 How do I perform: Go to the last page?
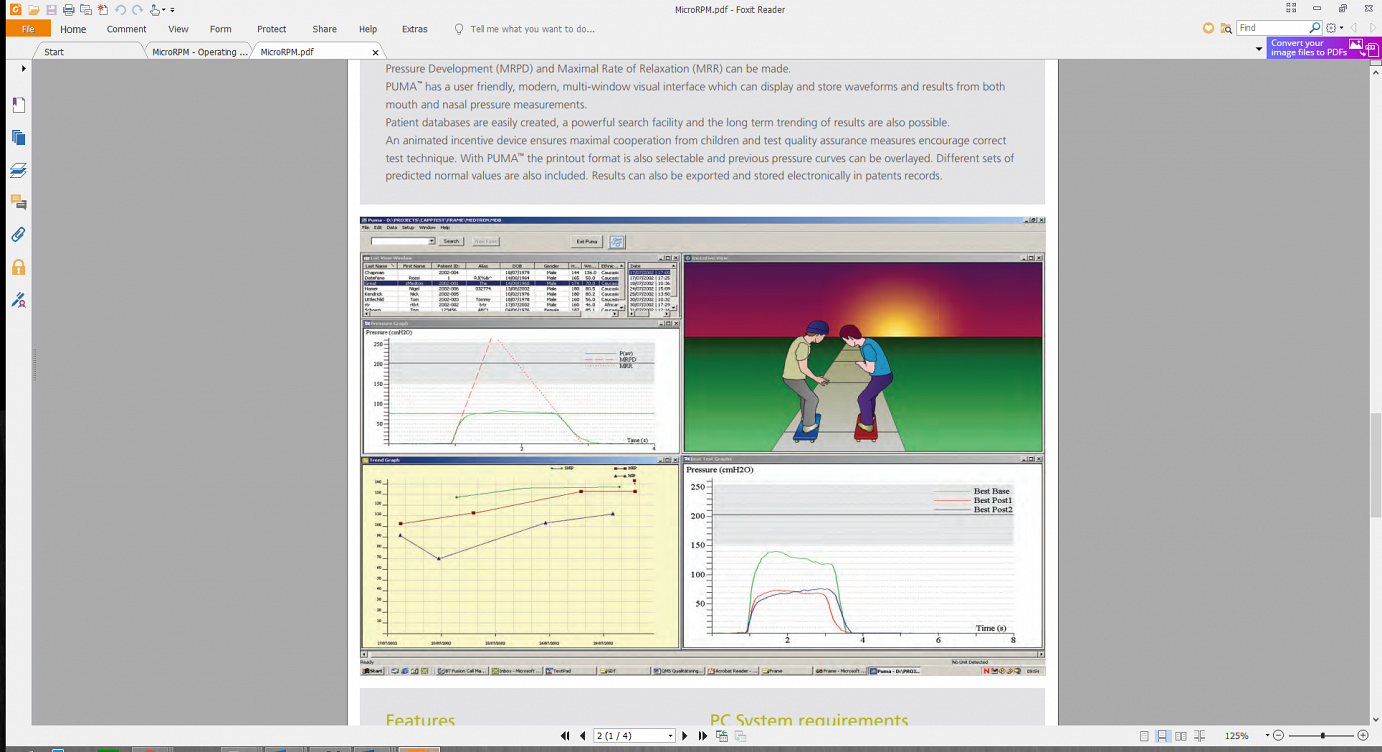(x=703, y=736)
